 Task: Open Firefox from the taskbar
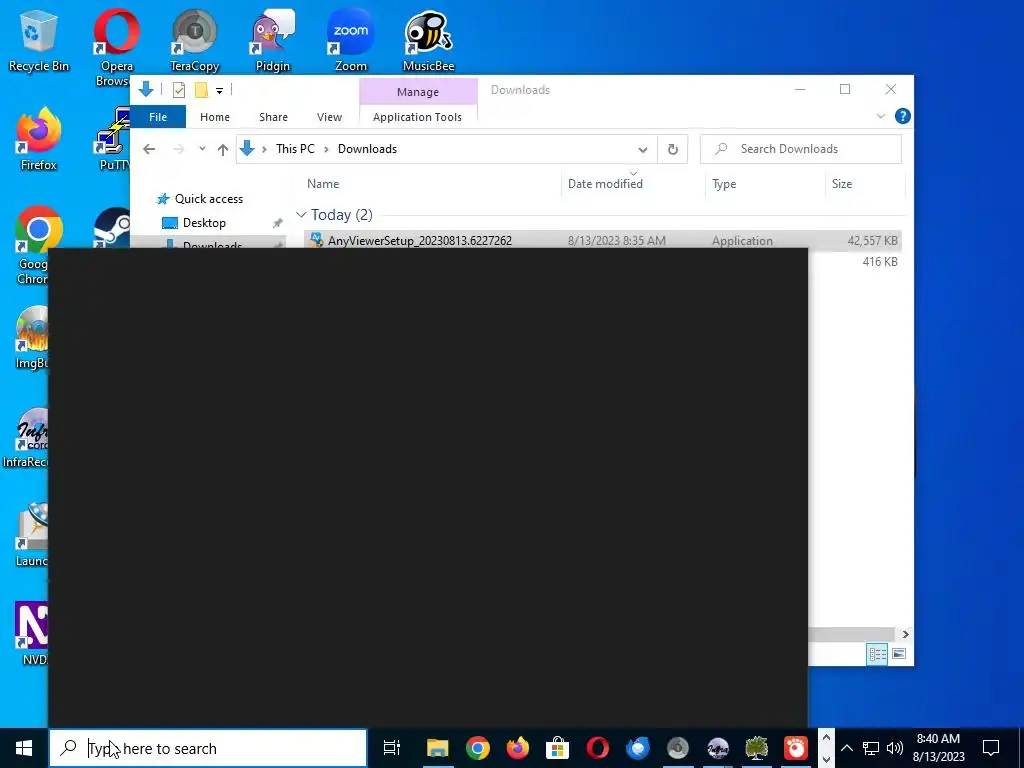point(518,748)
